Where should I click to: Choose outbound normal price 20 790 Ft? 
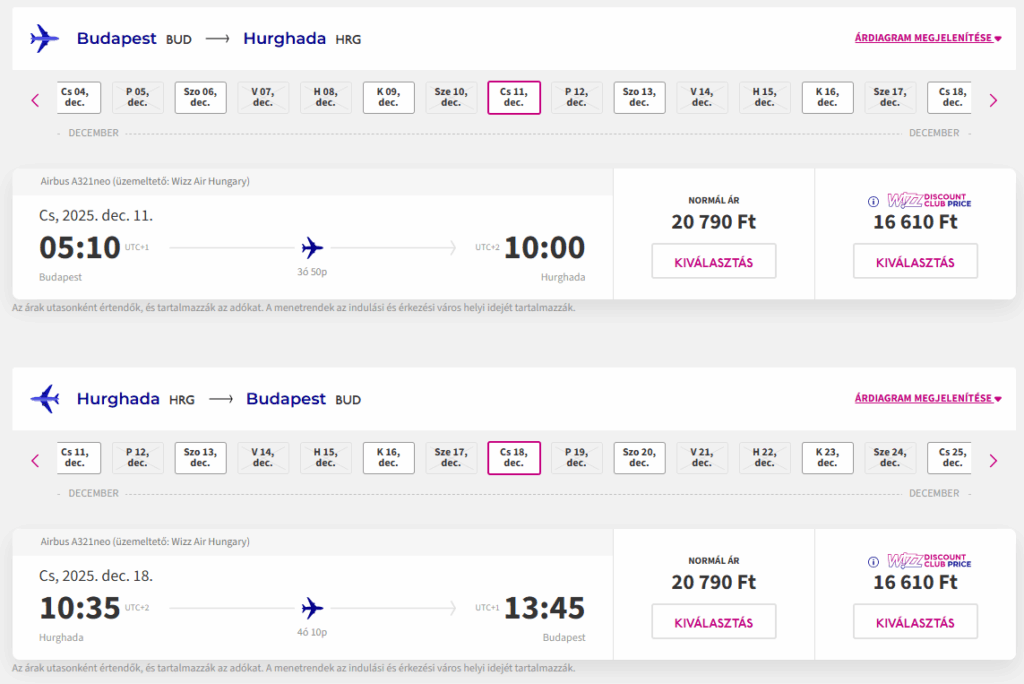pyautogui.click(x=713, y=262)
